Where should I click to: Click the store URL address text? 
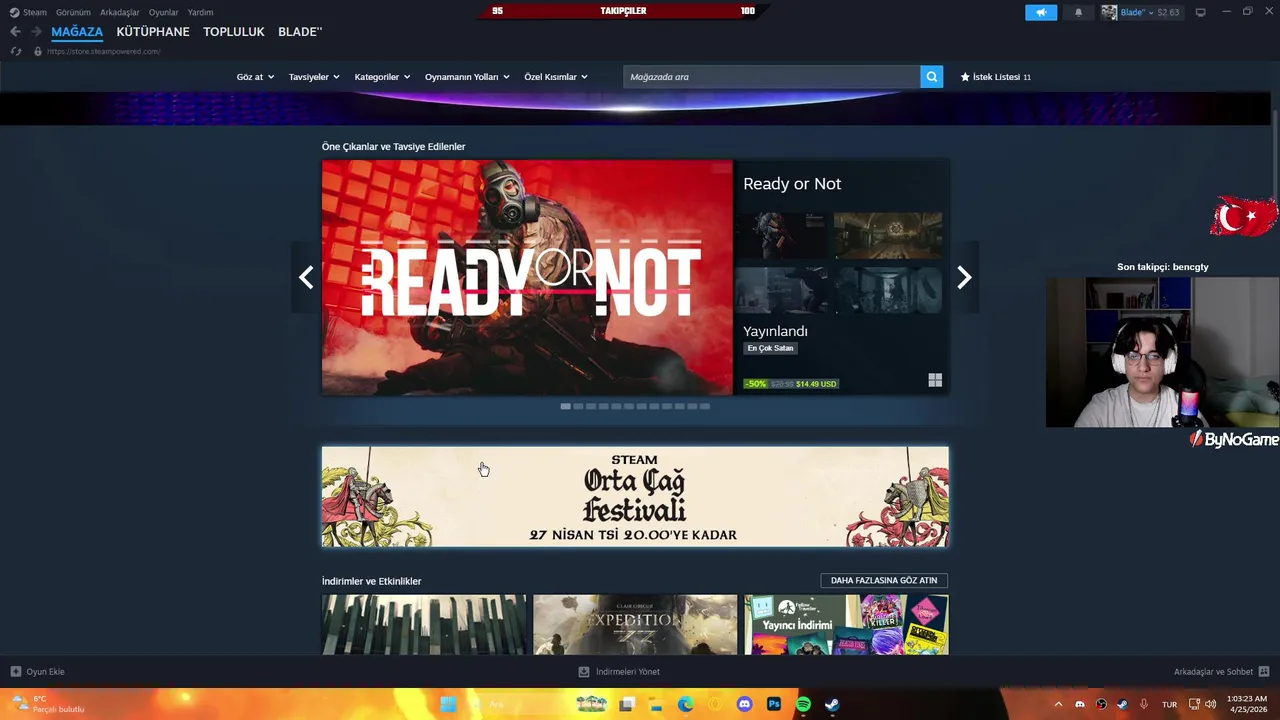(103, 51)
